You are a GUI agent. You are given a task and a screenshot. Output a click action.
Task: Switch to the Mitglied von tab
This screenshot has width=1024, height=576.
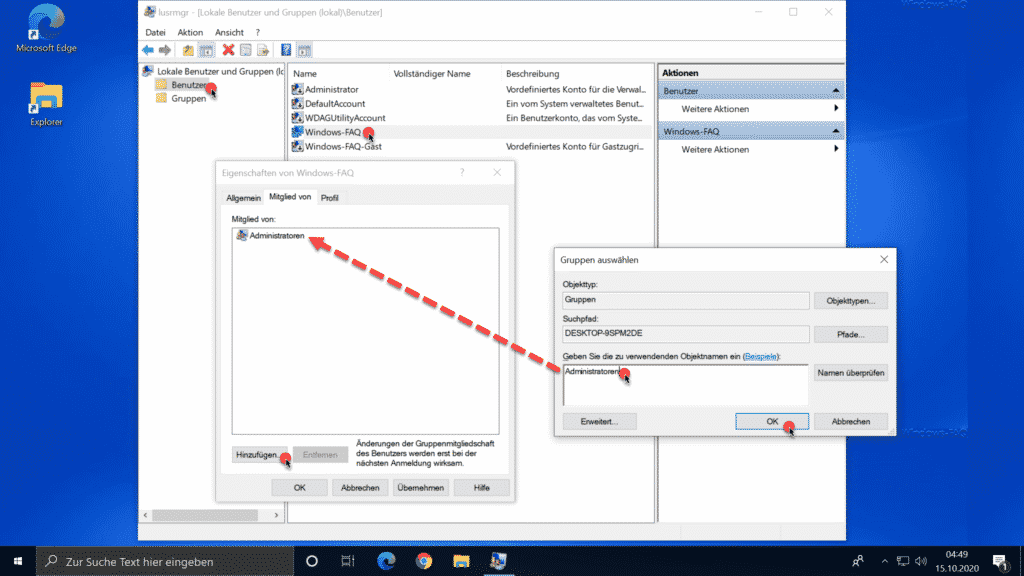pyautogui.click(x=290, y=197)
